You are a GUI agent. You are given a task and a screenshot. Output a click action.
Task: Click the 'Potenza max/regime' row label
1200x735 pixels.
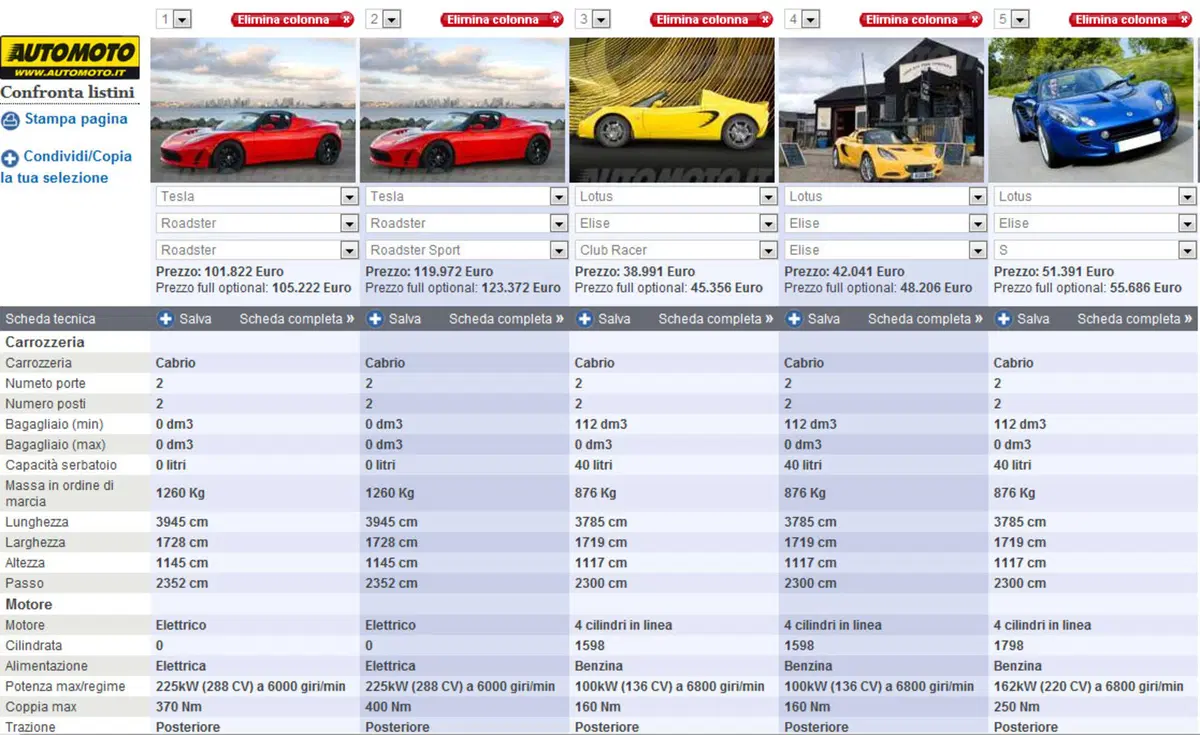pos(68,686)
